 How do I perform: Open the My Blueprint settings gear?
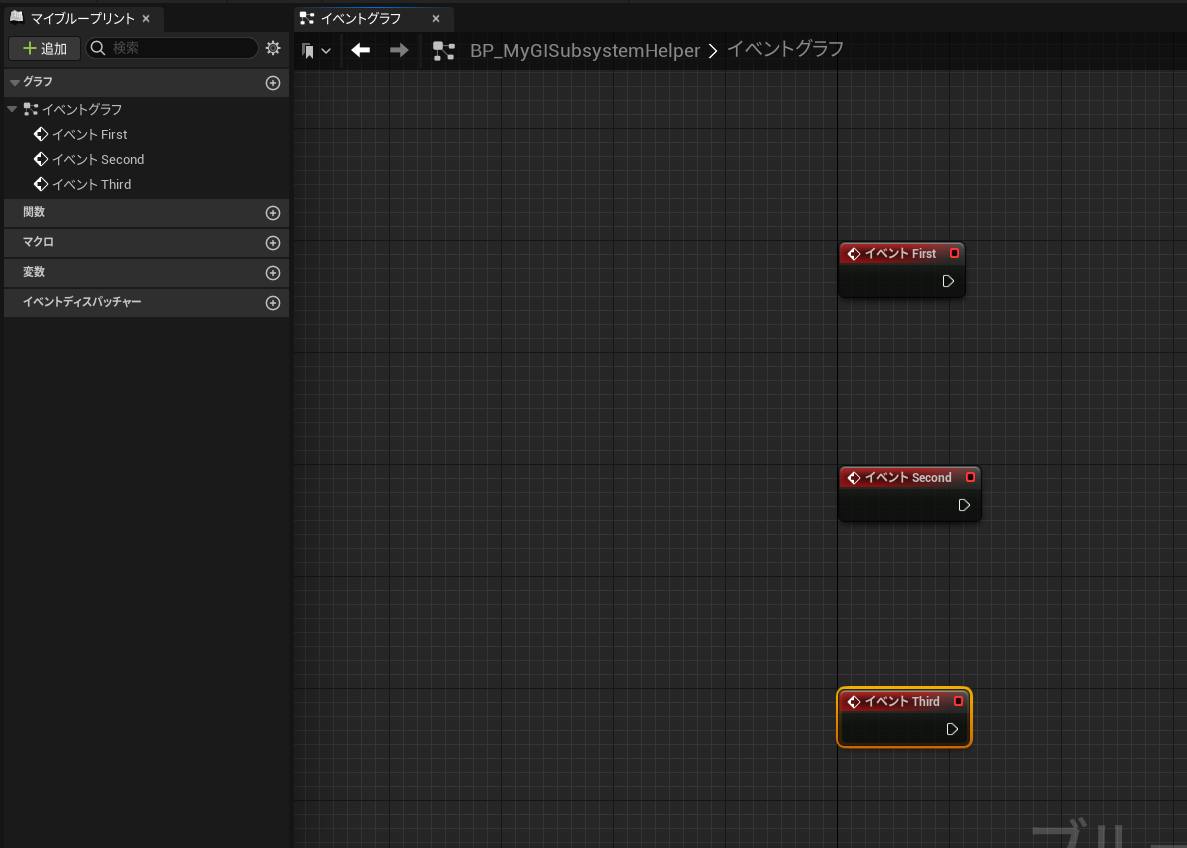point(273,48)
